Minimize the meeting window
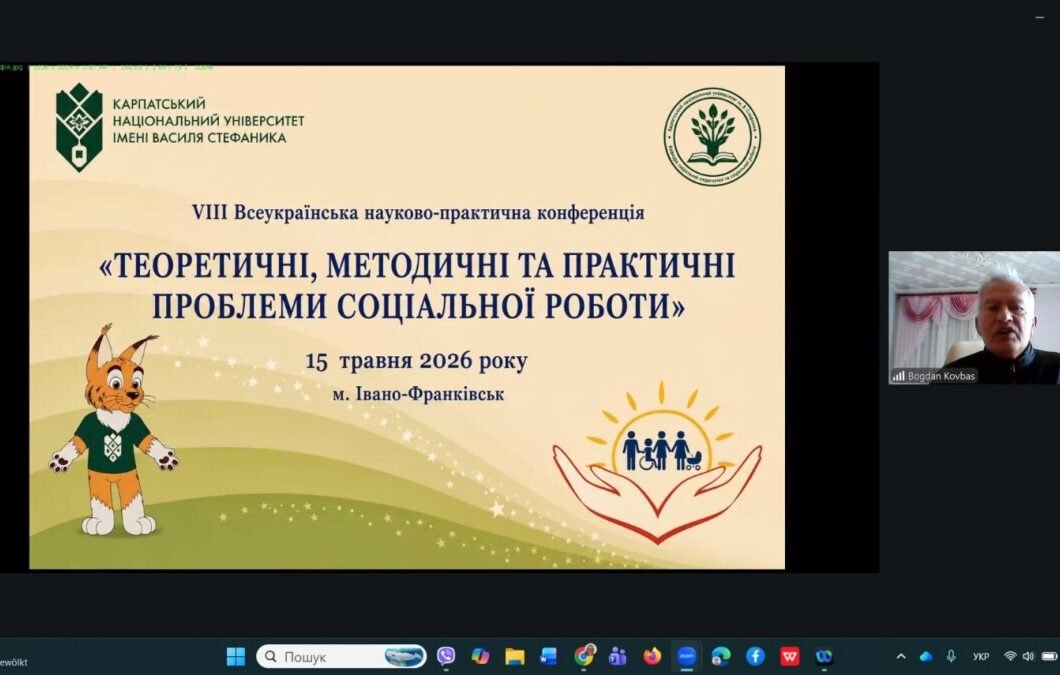The image size is (1060, 675). [1040, 18]
